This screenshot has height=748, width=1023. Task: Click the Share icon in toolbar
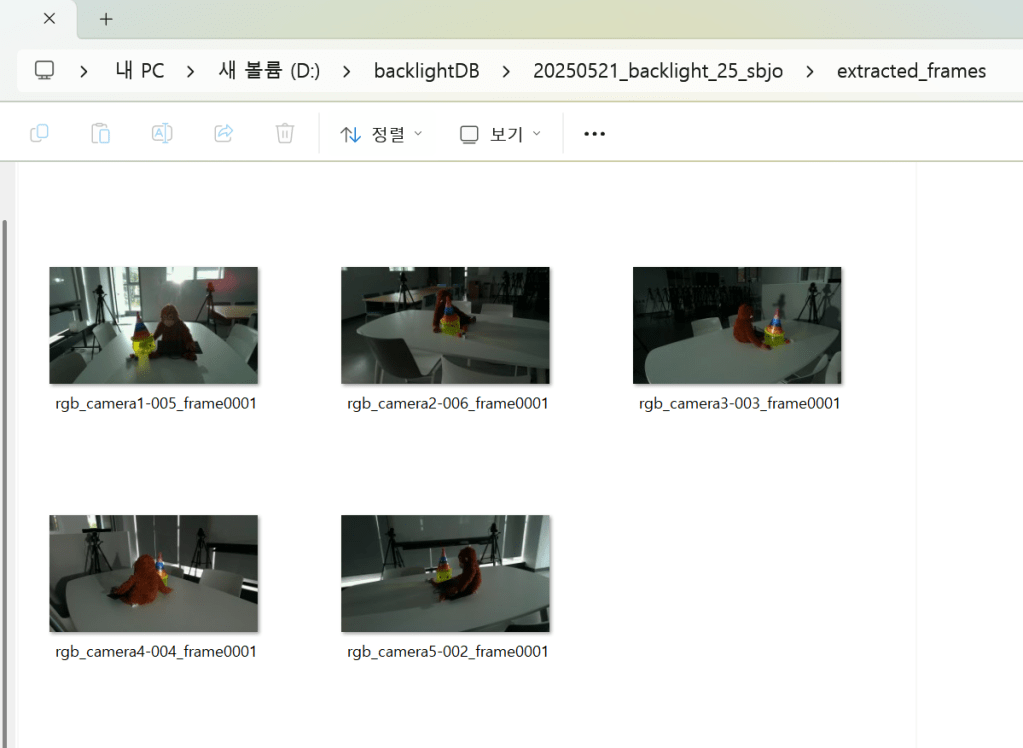[x=224, y=133]
